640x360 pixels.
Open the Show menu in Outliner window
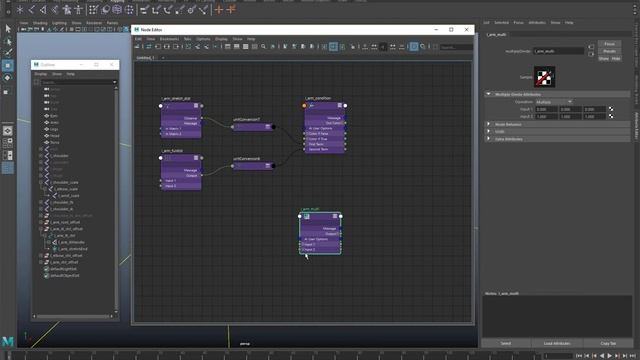click(57, 74)
